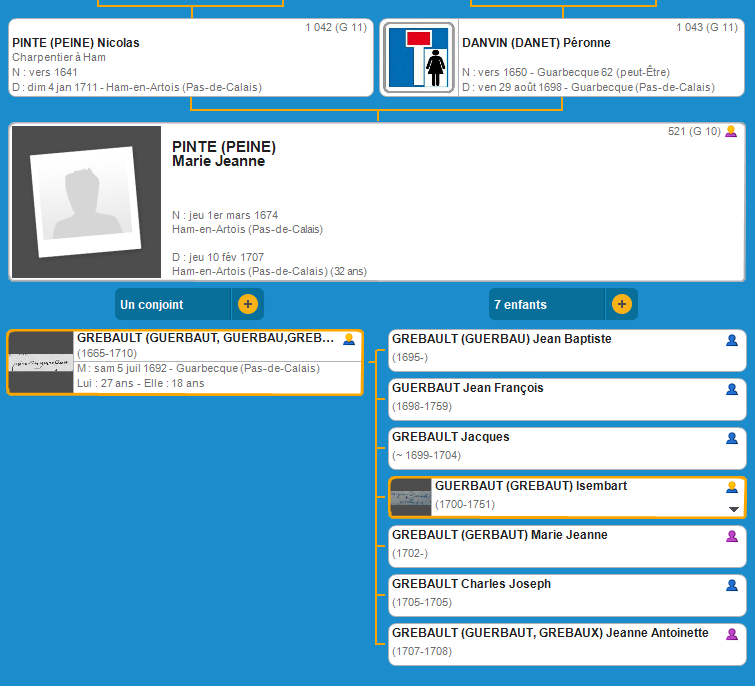The width and height of the screenshot is (755, 686).
Task: Click the document thumbnail on the spouse card
Action: click(x=41, y=362)
